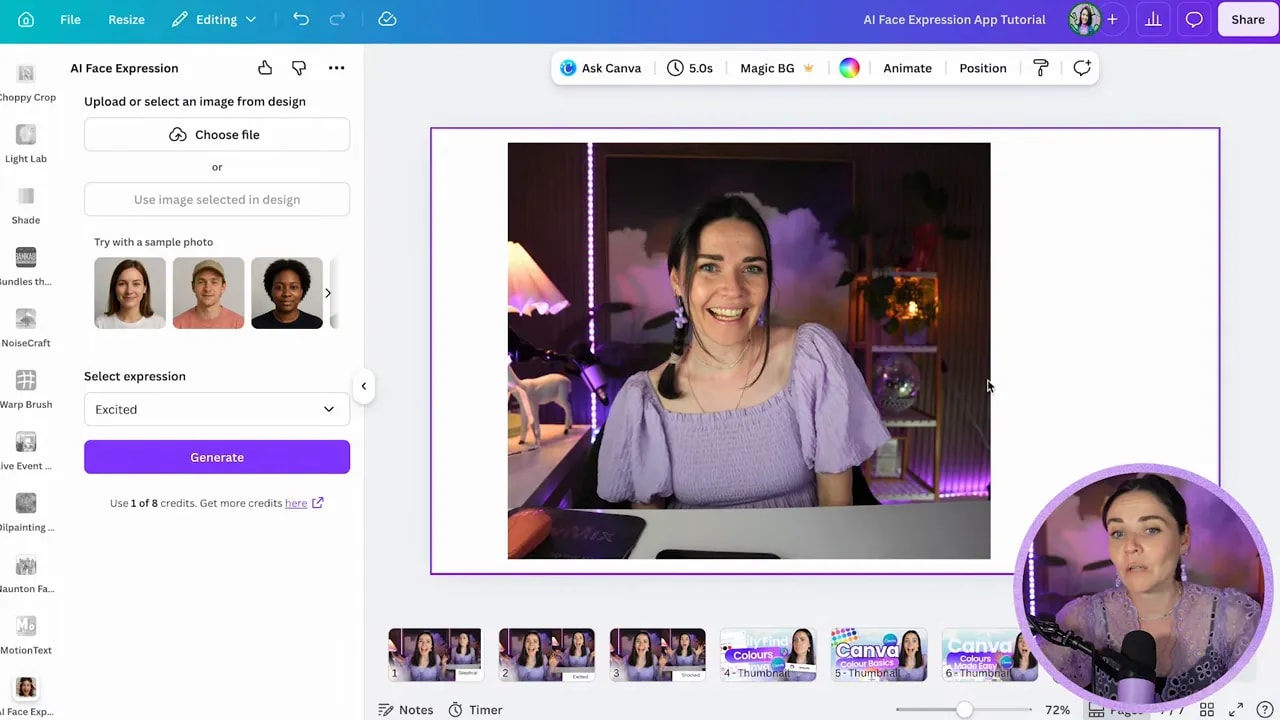Select the AI Face Expression sidebar app
The width and height of the screenshot is (1280, 720).
tap(26, 697)
